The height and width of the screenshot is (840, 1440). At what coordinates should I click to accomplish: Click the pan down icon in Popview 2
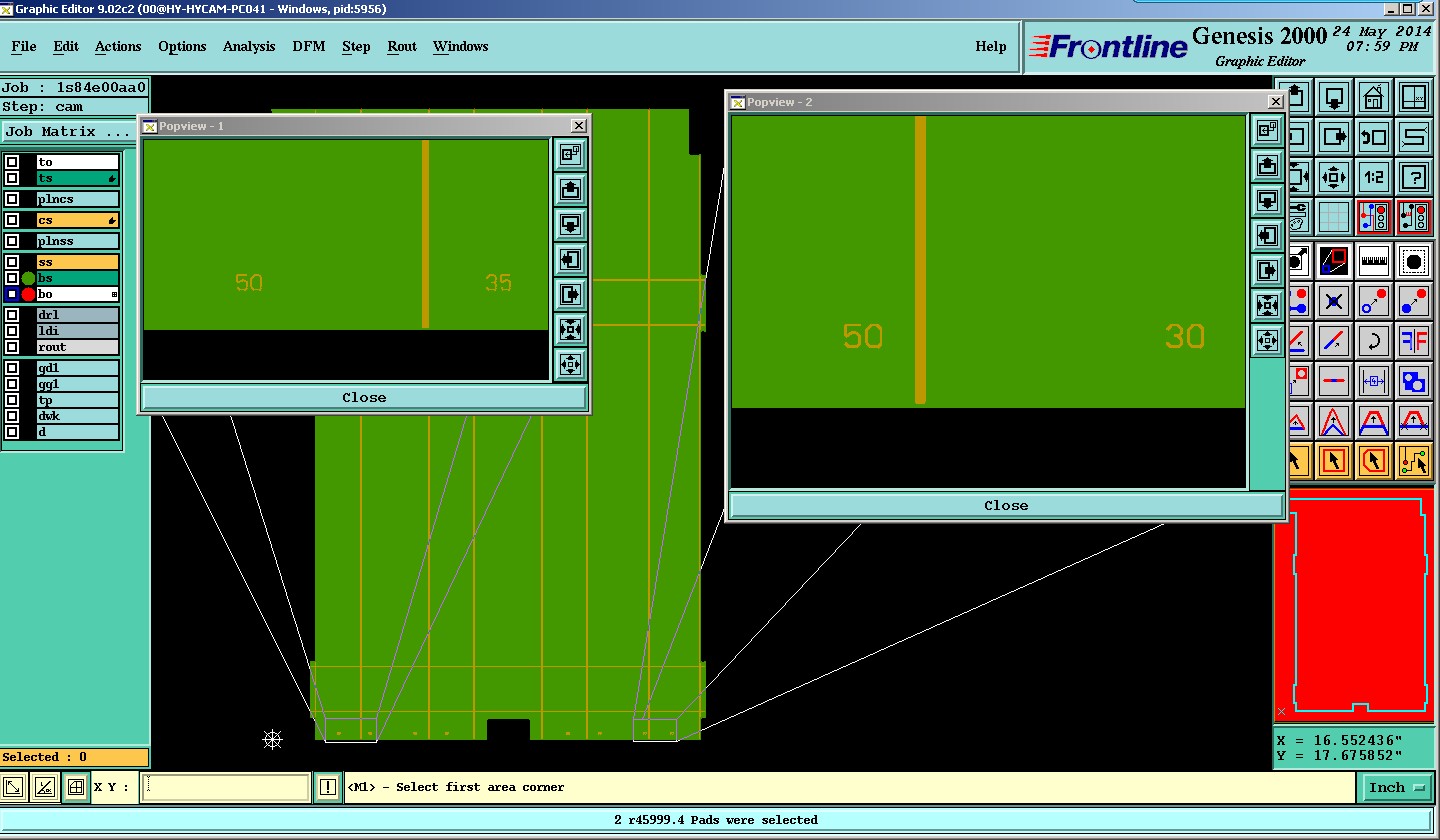[1267, 200]
